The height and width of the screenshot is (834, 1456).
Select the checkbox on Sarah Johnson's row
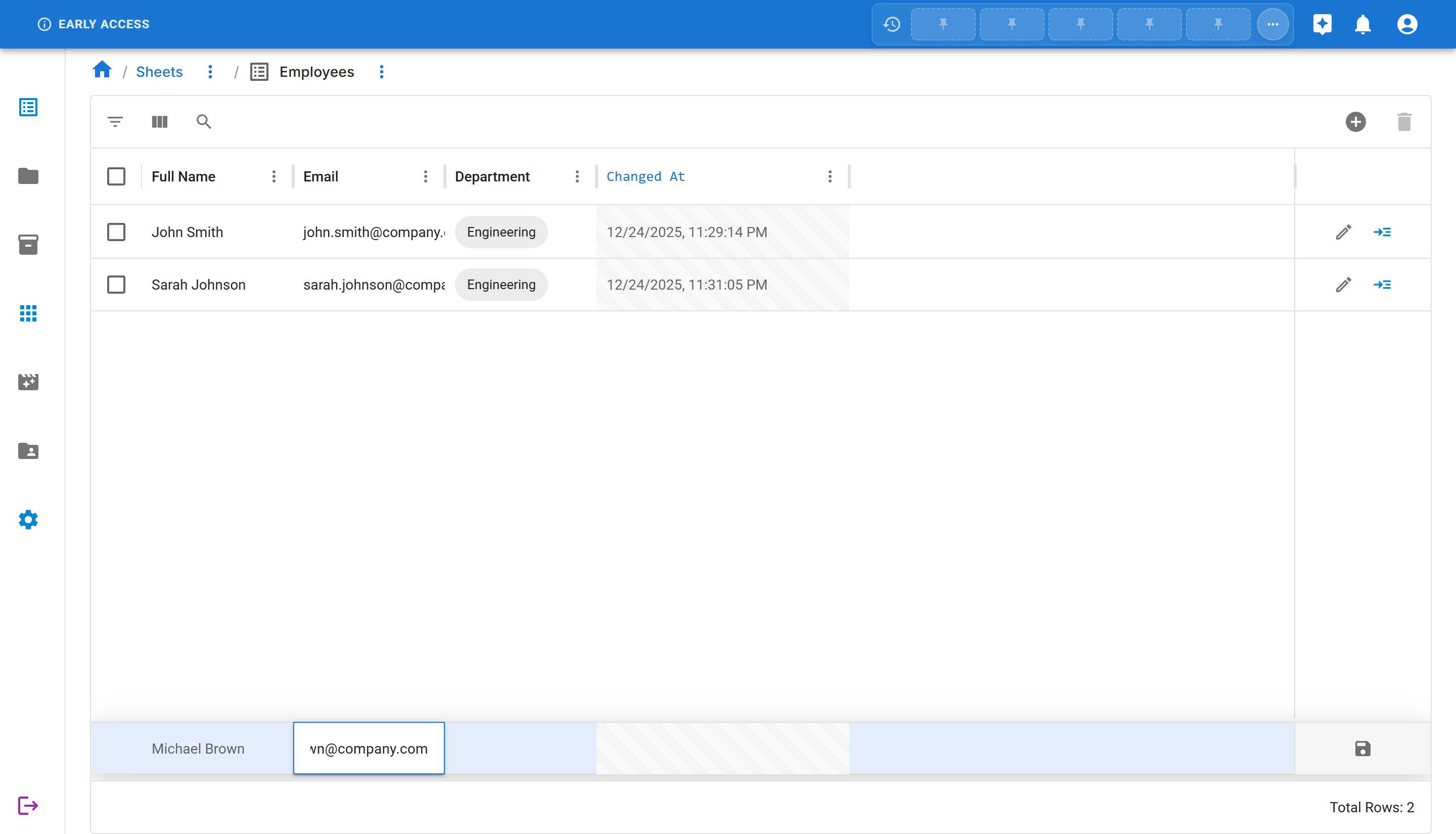tap(116, 285)
